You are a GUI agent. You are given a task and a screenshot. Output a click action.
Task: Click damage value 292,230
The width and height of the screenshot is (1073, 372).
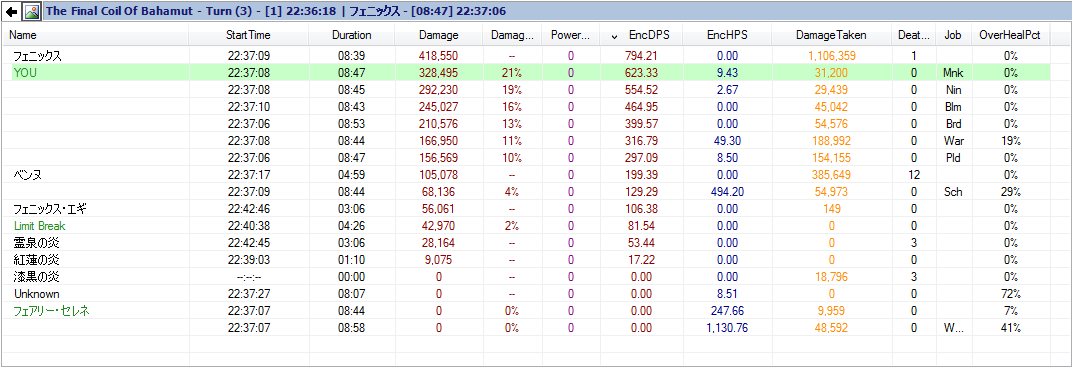click(439, 90)
